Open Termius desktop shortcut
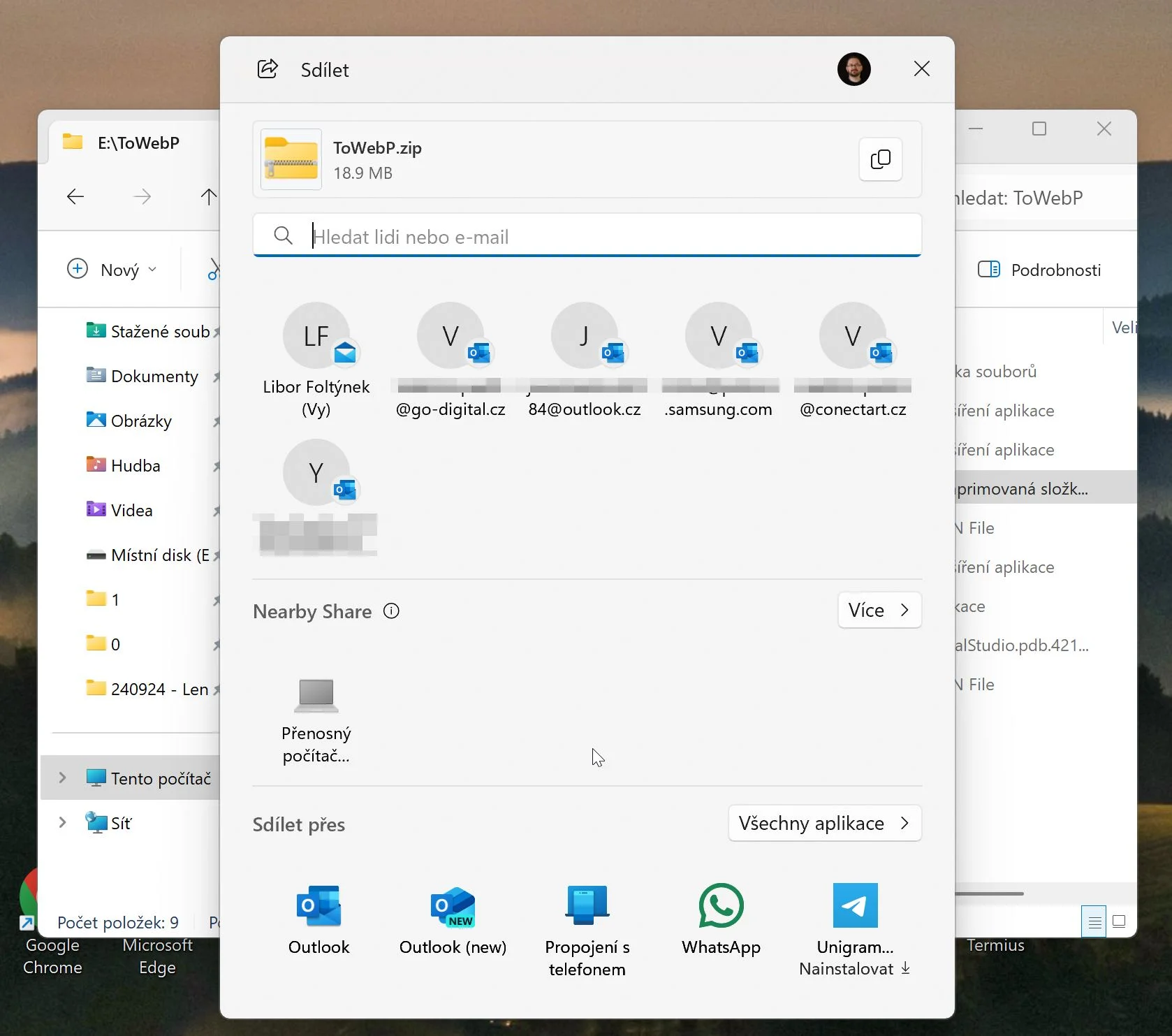This screenshot has width=1172, height=1036. [x=995, y=945]
